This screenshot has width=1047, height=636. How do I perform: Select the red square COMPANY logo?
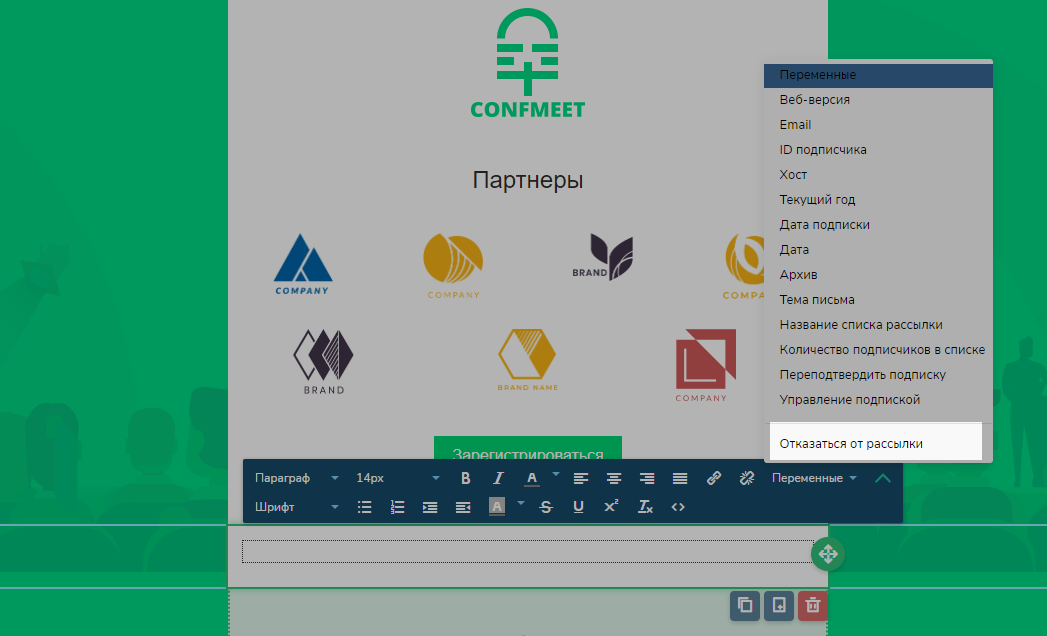click(x=705, y=365)
